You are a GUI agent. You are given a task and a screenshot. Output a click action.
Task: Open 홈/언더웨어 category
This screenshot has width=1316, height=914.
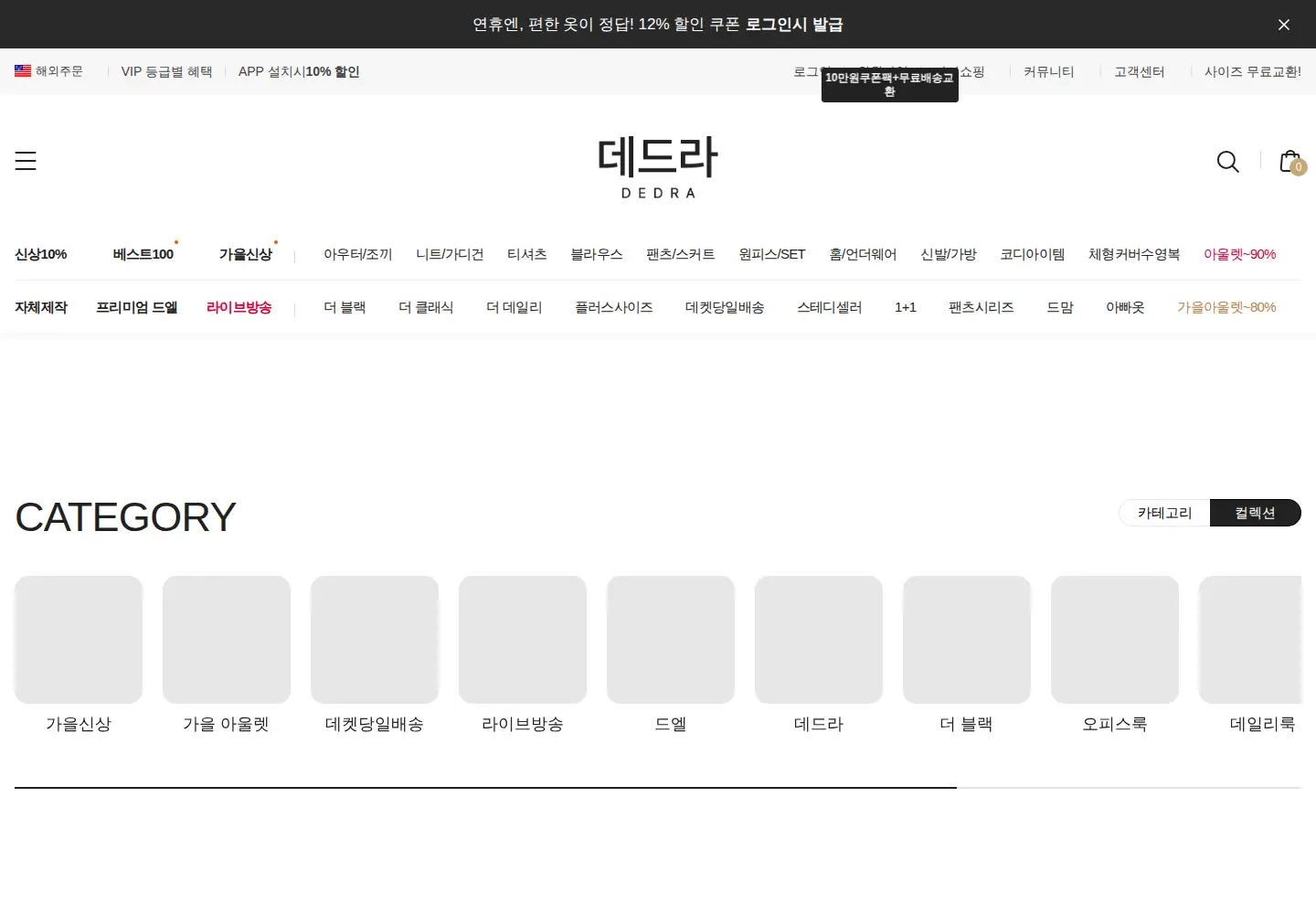point(863,254)
